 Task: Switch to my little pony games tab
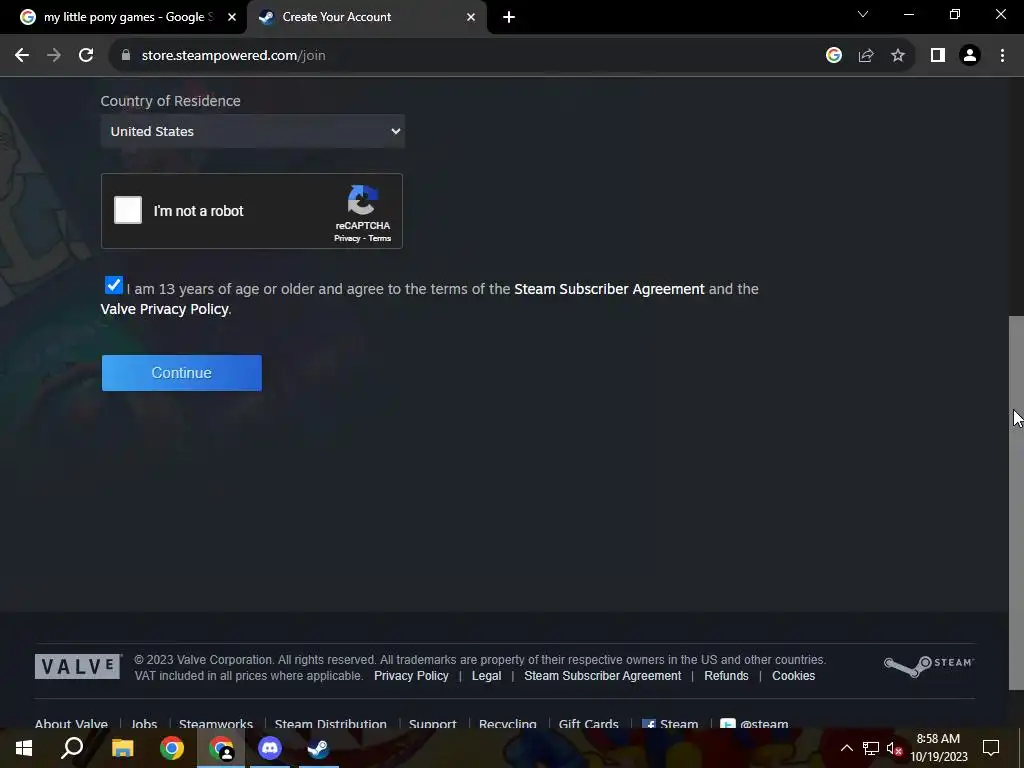[x=124, y=17]
